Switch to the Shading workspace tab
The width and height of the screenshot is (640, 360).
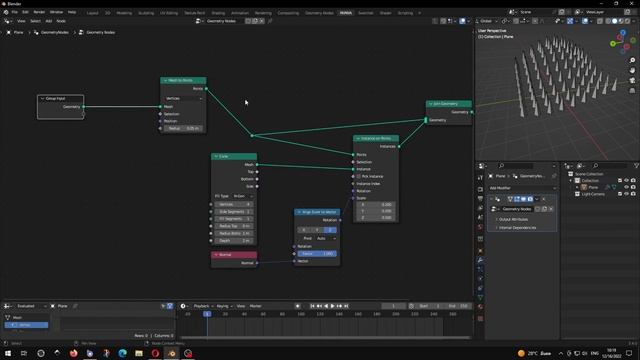click(218, 13)
